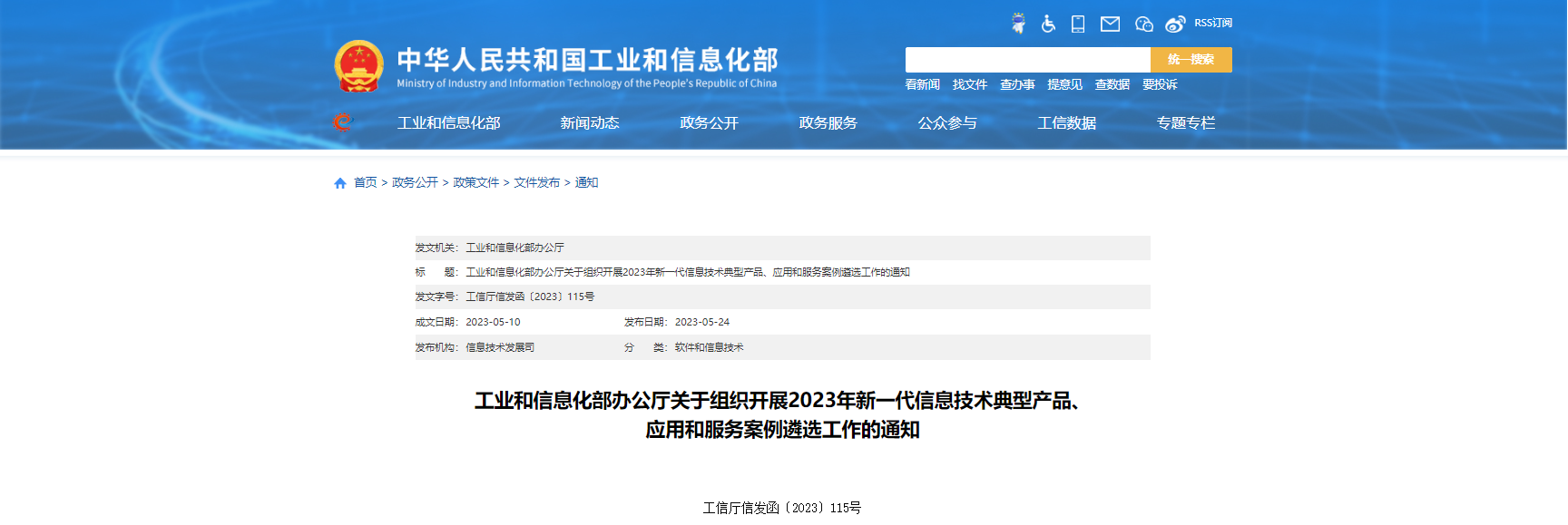Click the envelope mail icon
The width and height of the screenshot is (1568, 525).
click(1110, 24)
